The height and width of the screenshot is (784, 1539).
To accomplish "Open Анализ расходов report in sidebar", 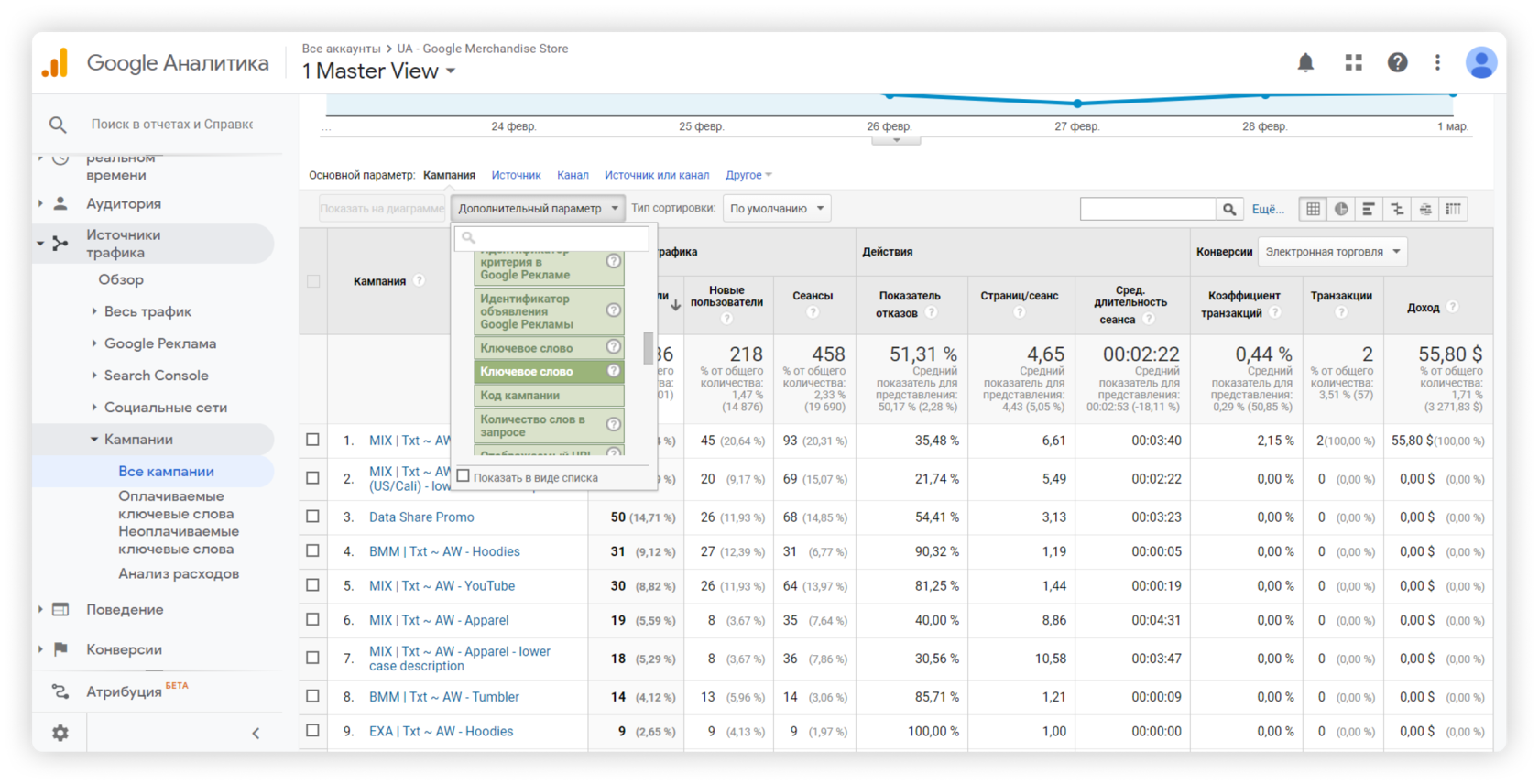I will tap(179, 573).
